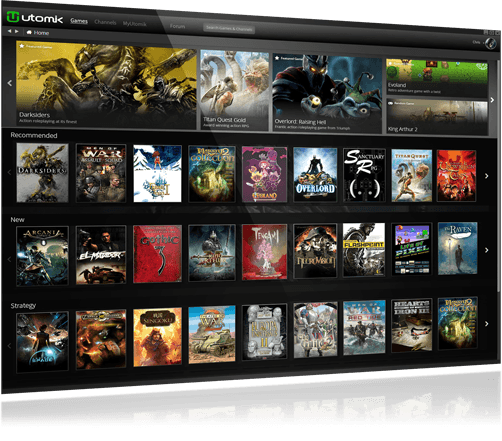Open the NecroVision cover
Screen dimensions: 502x441
click(315, 251)
